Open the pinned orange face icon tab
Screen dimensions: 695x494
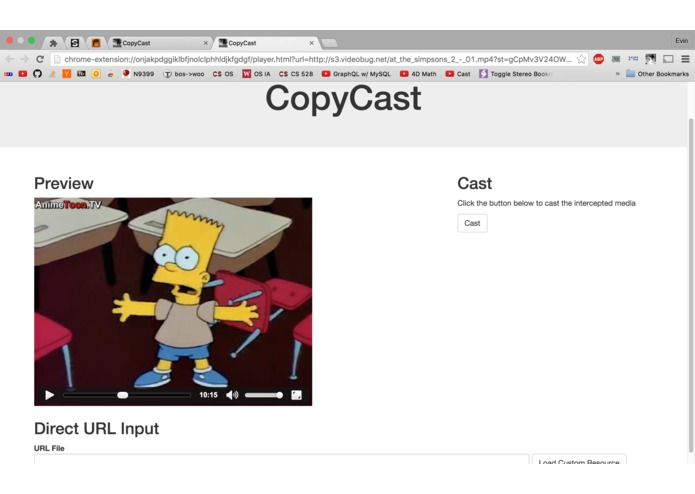coord(96,43)
